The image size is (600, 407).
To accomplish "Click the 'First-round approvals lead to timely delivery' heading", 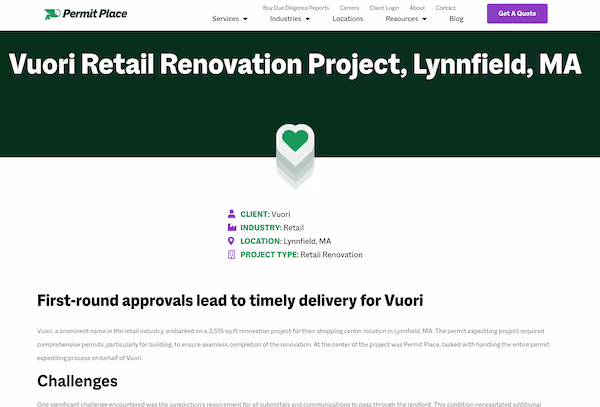I will tap(230, 300).
